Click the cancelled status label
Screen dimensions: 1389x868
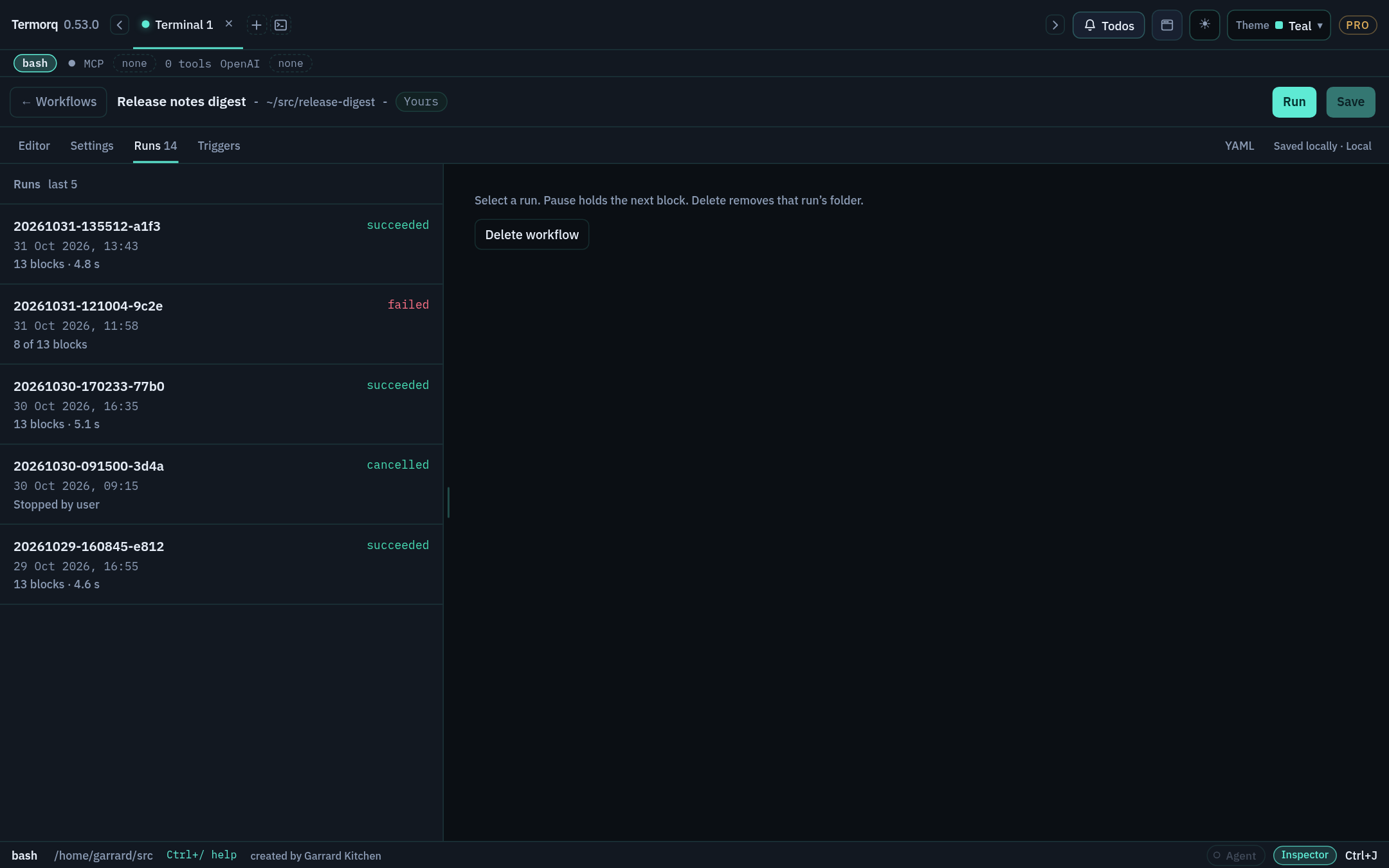tap(398, 465)
